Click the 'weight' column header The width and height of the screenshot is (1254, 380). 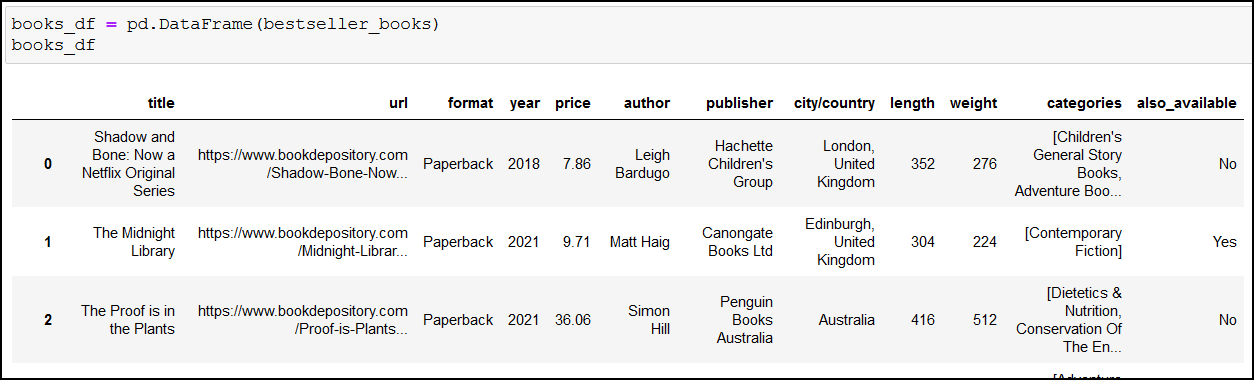[x=973, y=103]
